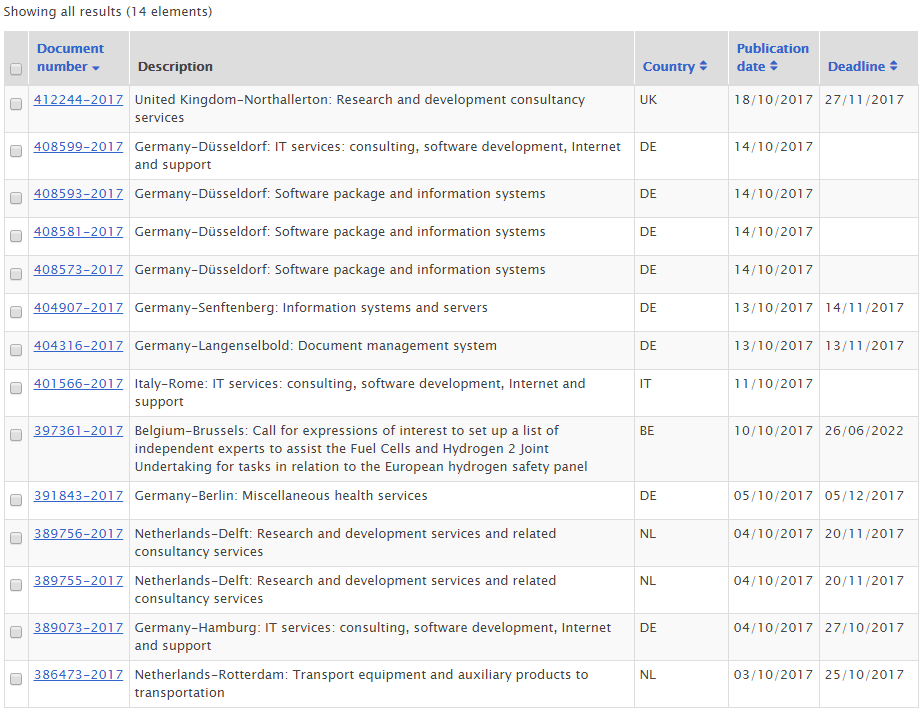
Task: Check the box for document 412244-2017
Action: [x=16, y=104]
